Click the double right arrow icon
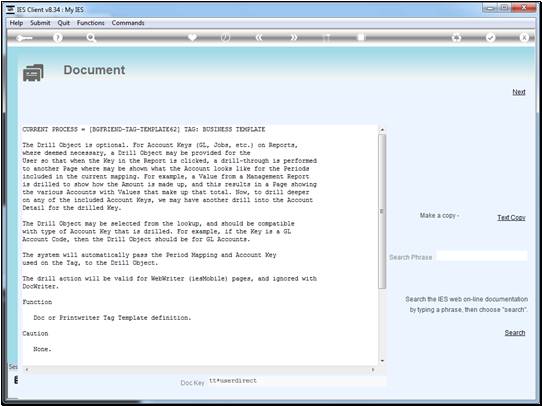The height and width of the screenshot is (406, 542). [293, 38]
